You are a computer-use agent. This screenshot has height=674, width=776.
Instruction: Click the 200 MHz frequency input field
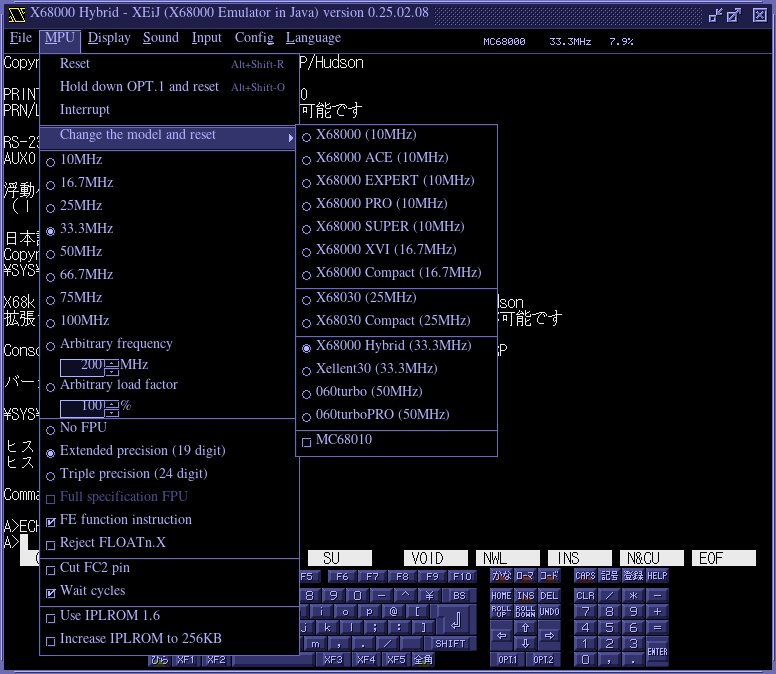(x=83, y=367)
